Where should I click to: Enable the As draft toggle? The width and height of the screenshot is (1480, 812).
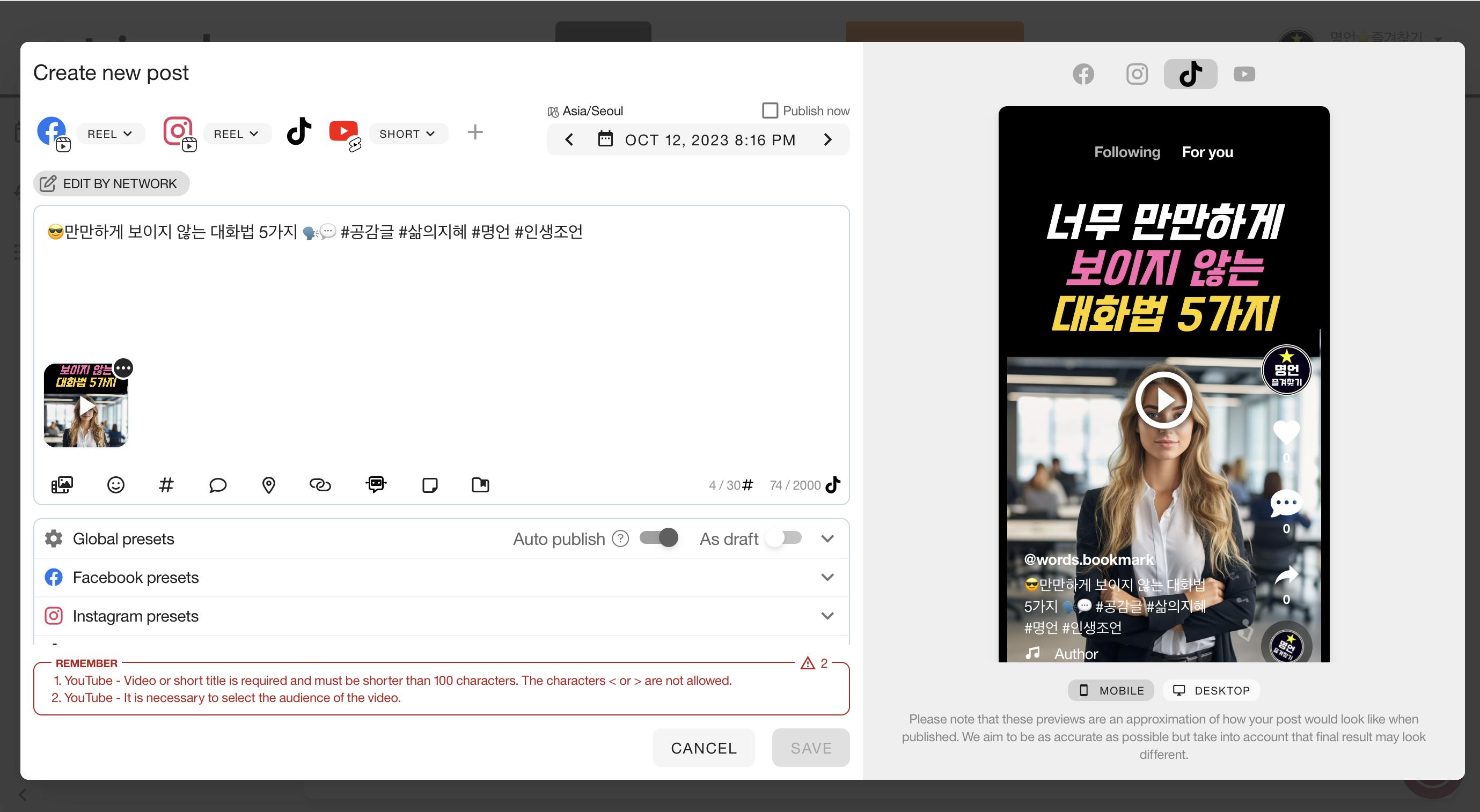point(783,538)
